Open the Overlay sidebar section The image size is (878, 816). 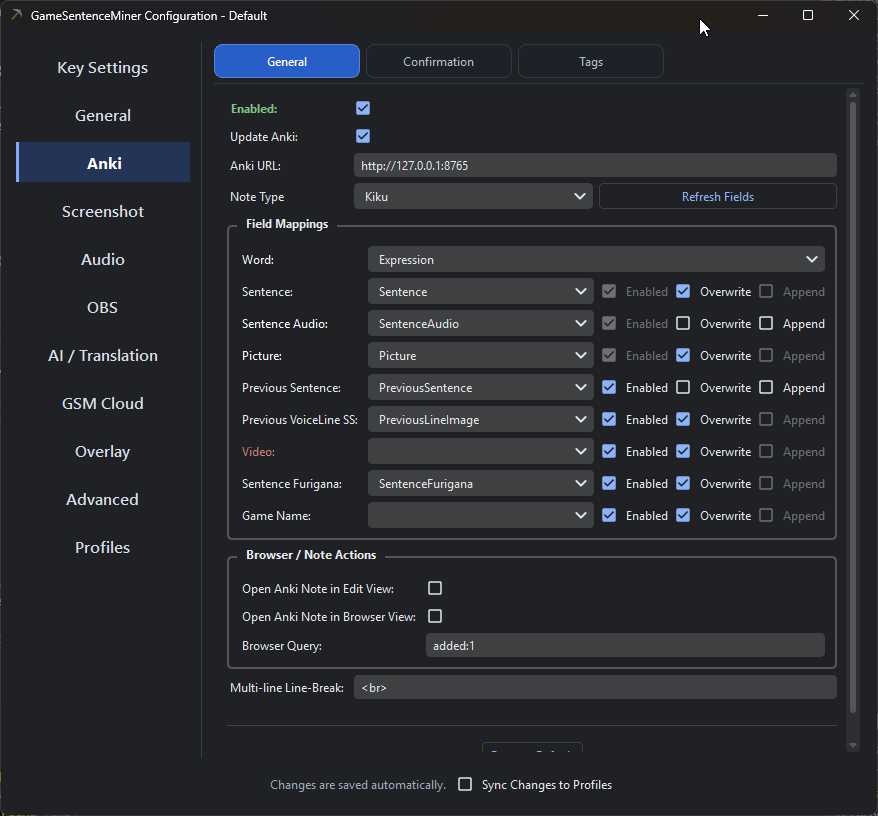(102, 451)
